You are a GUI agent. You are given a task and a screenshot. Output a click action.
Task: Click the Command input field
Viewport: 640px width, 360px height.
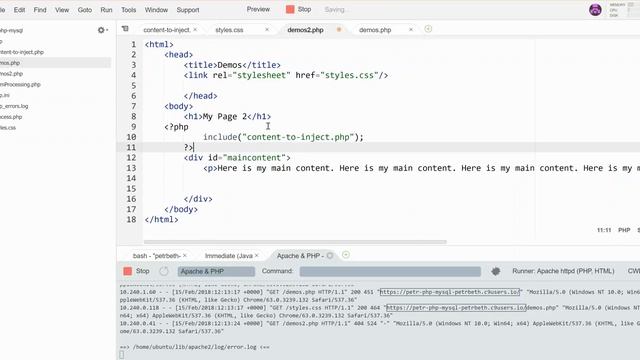pyautogui.click(x=390, y=271)
